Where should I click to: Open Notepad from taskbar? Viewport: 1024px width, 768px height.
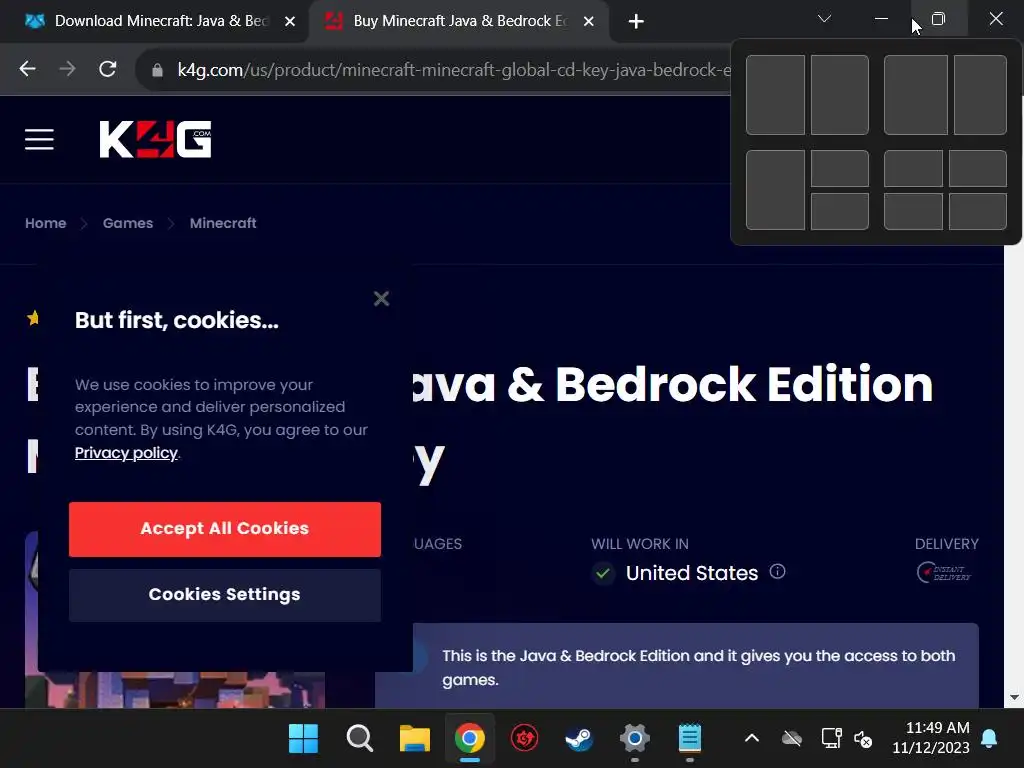click(x=690, y=739)
